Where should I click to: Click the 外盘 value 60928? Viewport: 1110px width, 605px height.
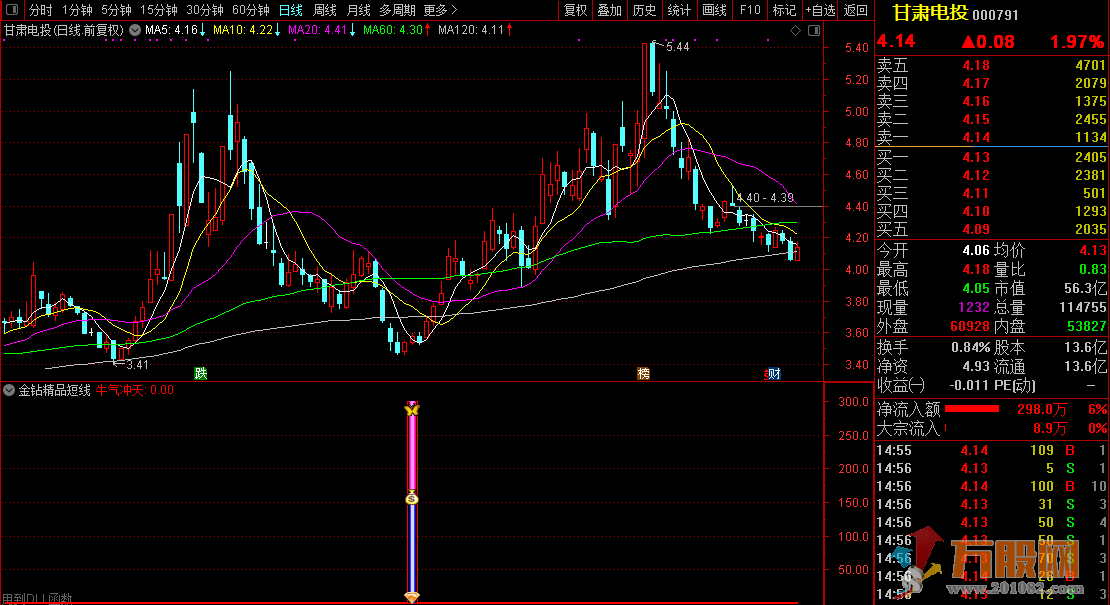click(x=969, y=326)
